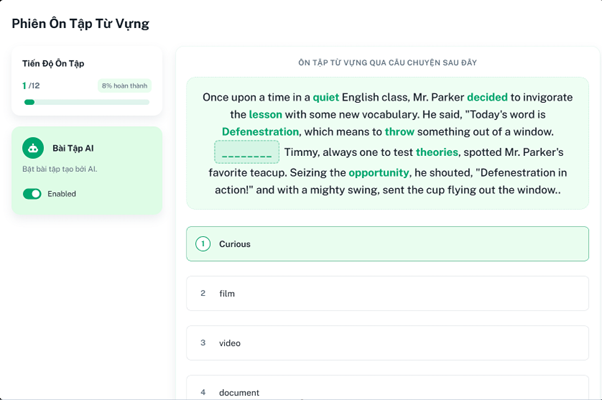Screen dimensions: 602x400
Task: Disable the Bài Tập AI toggle switch
Action: [32, 194]
